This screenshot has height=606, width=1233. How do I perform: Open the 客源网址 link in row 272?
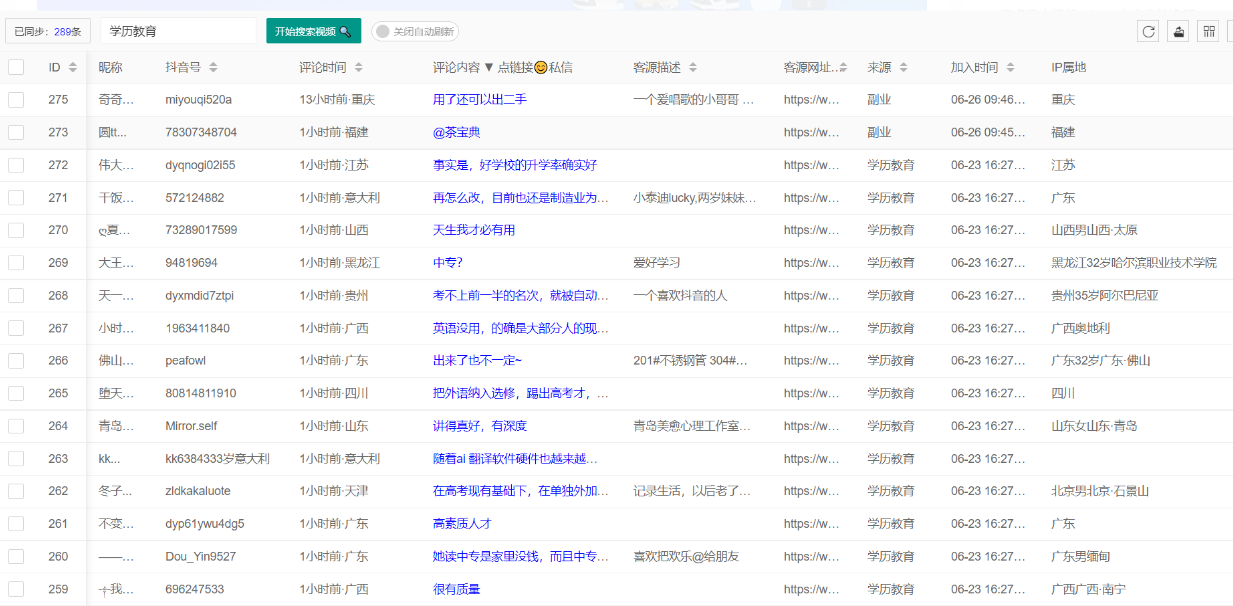click(812, 165)
